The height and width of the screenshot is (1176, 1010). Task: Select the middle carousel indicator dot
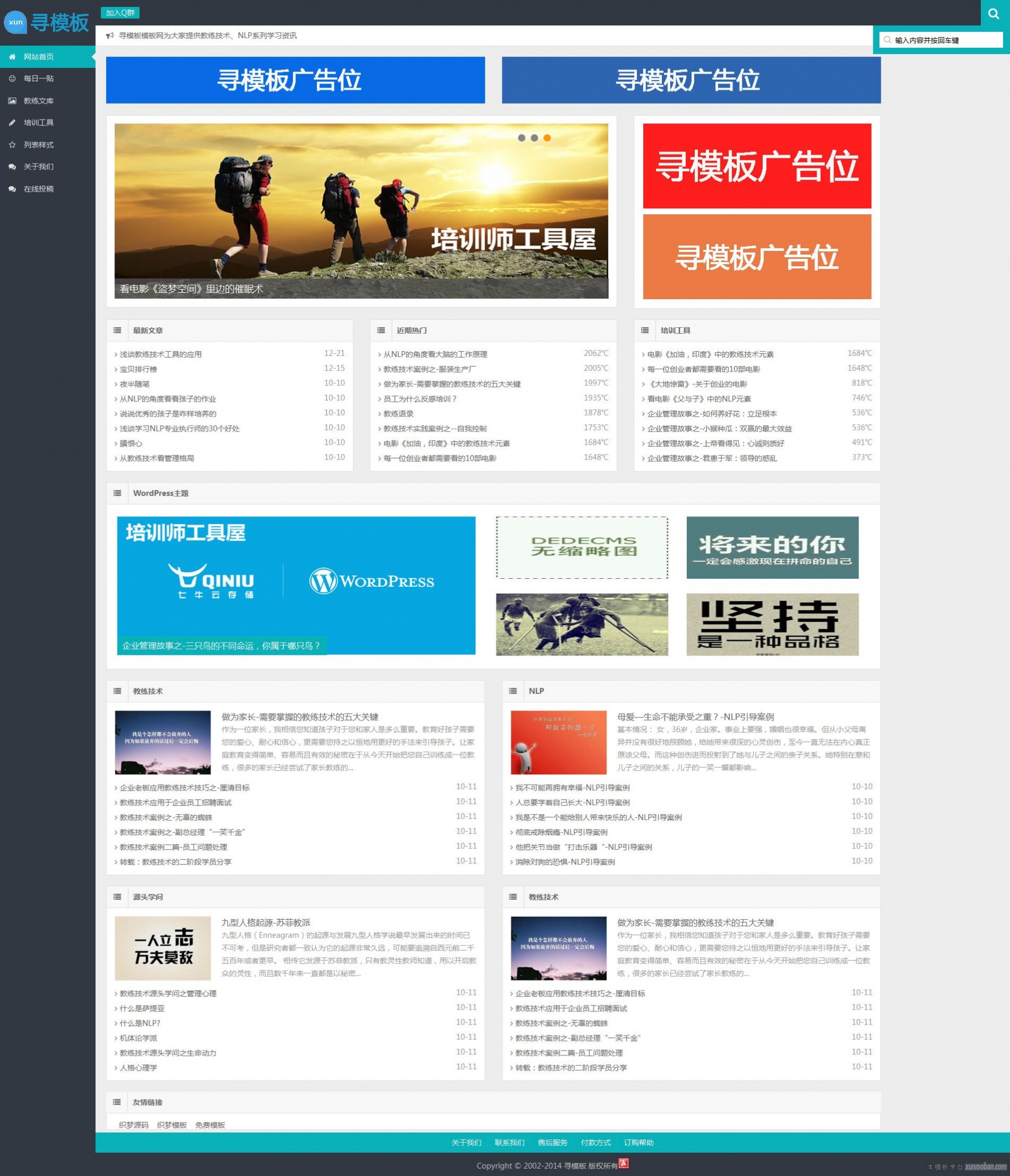coord(534,138)
